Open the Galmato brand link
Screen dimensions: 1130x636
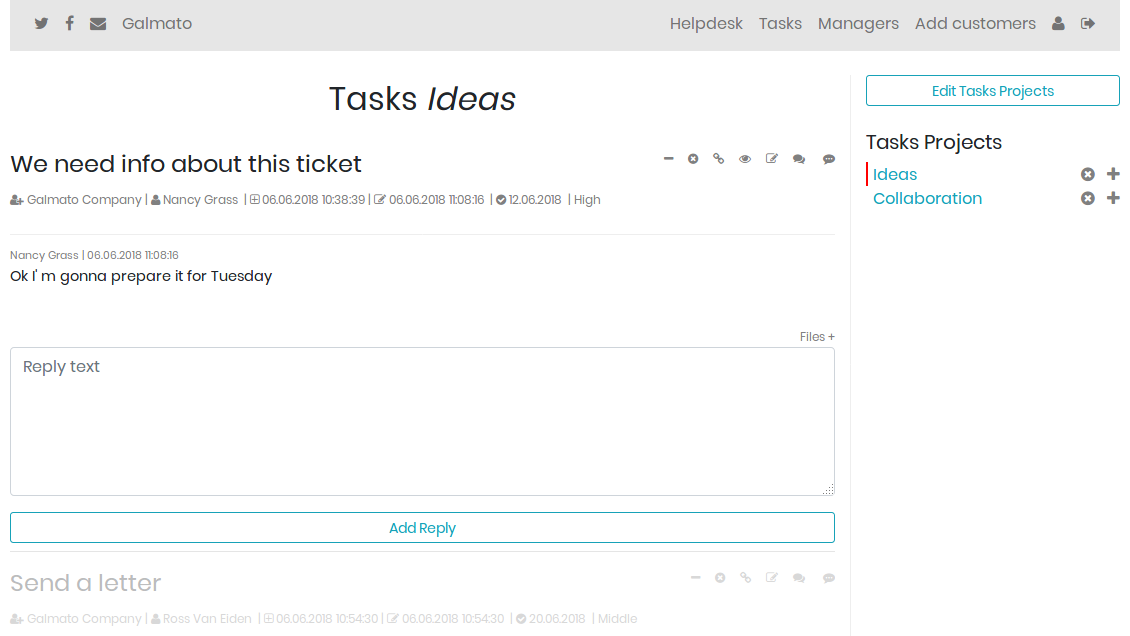click(156, 23)
